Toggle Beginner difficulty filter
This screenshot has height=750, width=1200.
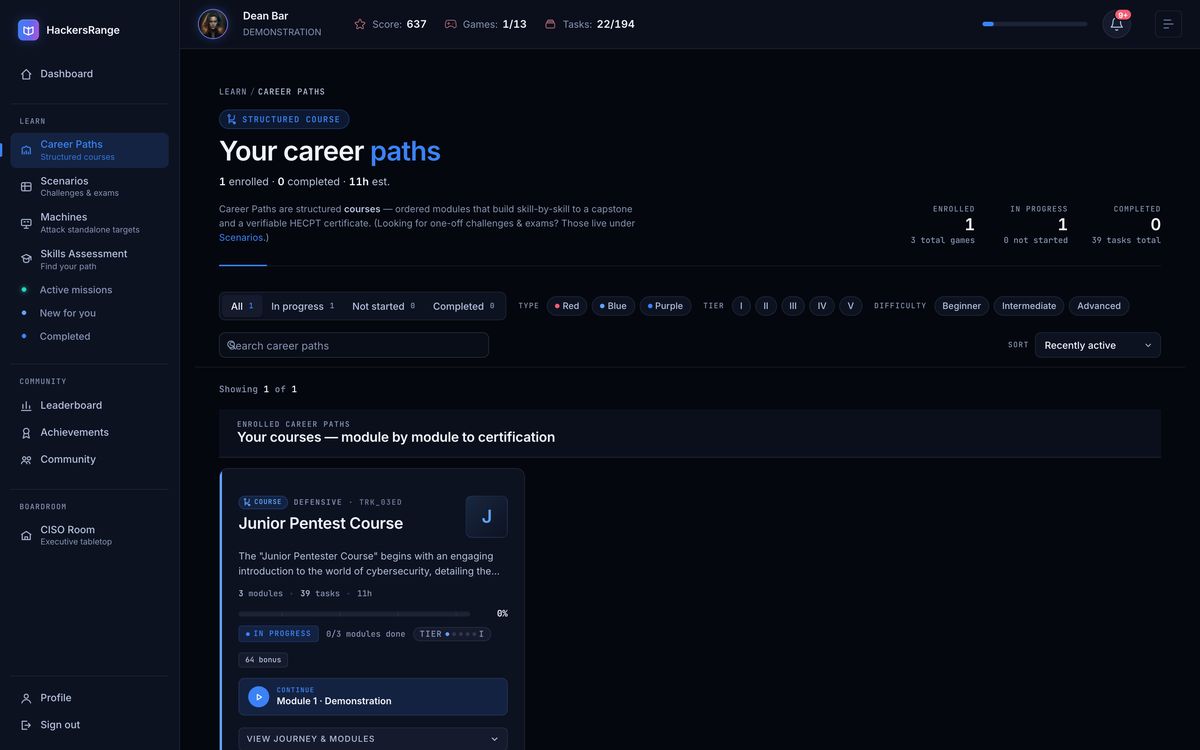tap(962, 306)
